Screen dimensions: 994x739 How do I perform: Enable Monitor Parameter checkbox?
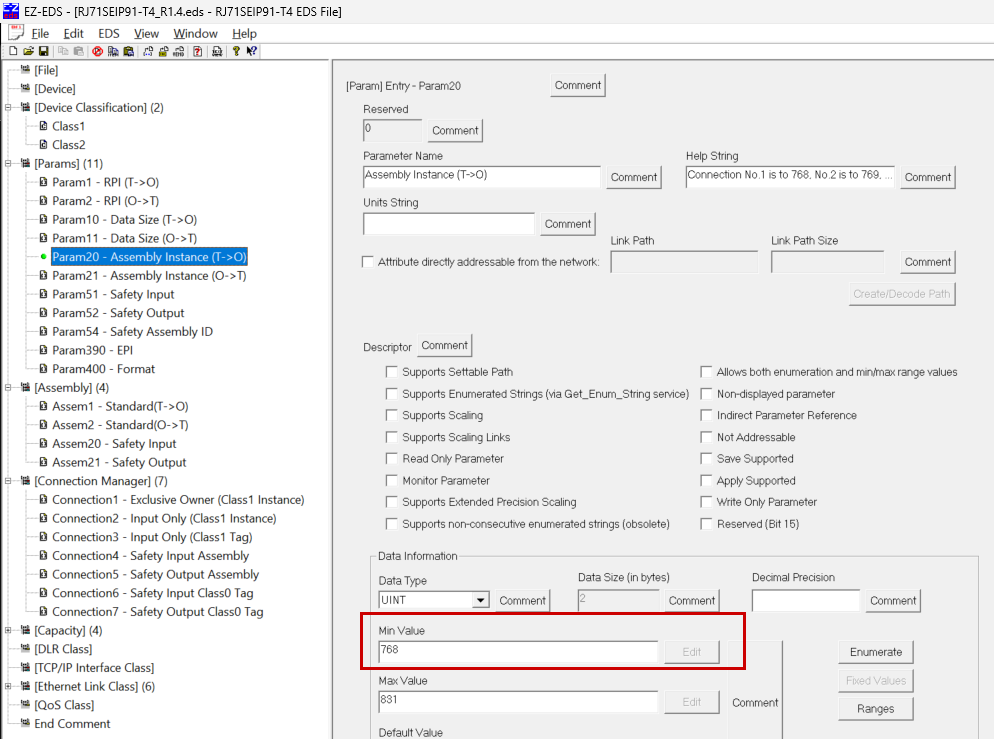tap(392, 480)
